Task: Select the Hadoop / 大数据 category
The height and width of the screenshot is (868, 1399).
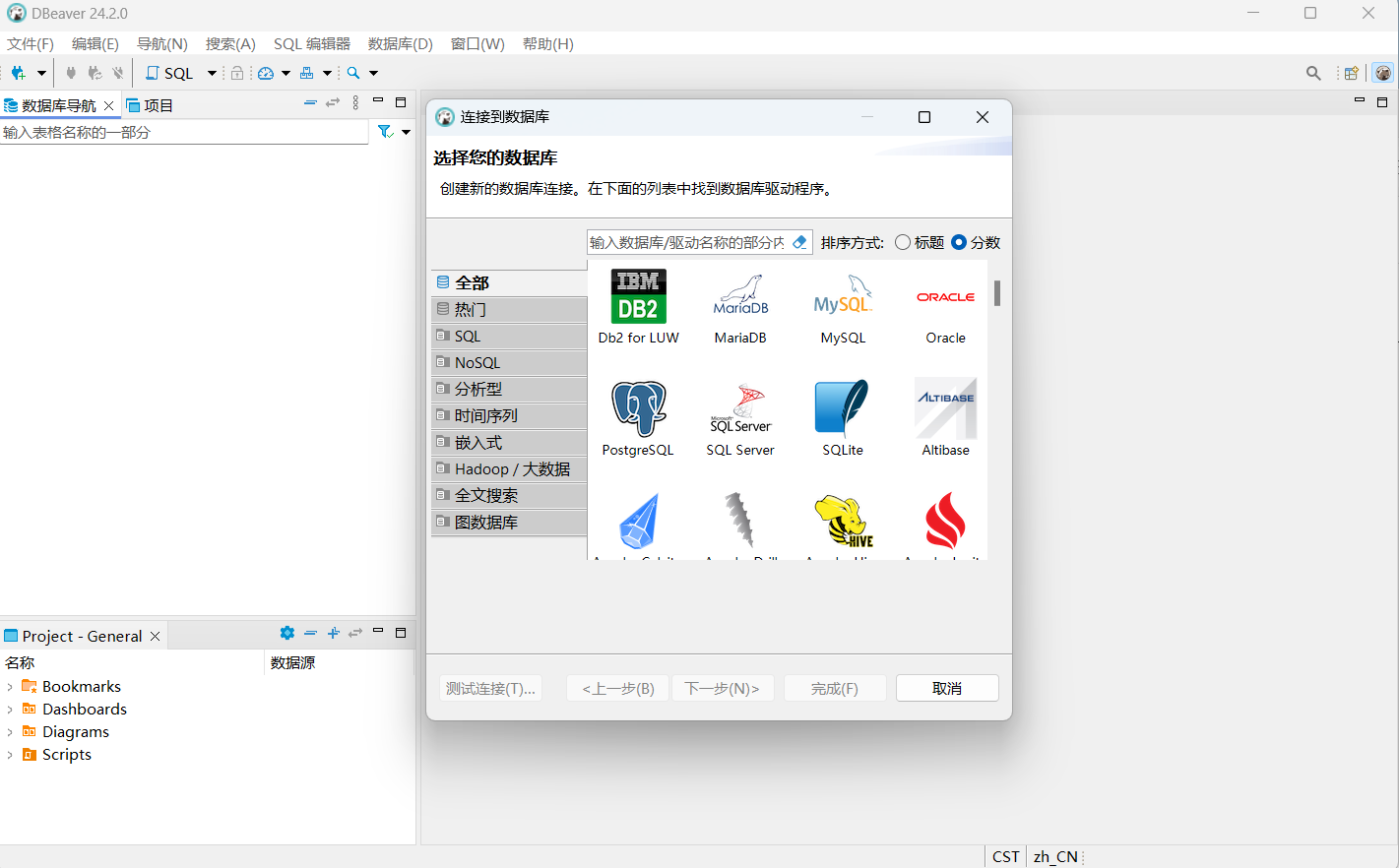Action: (x=509, y=468)
